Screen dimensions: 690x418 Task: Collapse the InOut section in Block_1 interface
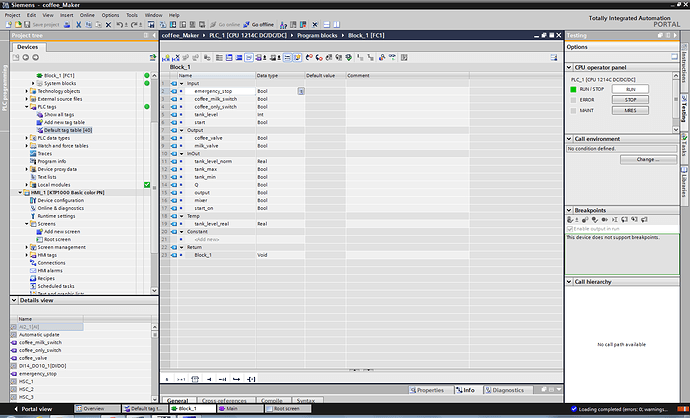coord(181,154)
